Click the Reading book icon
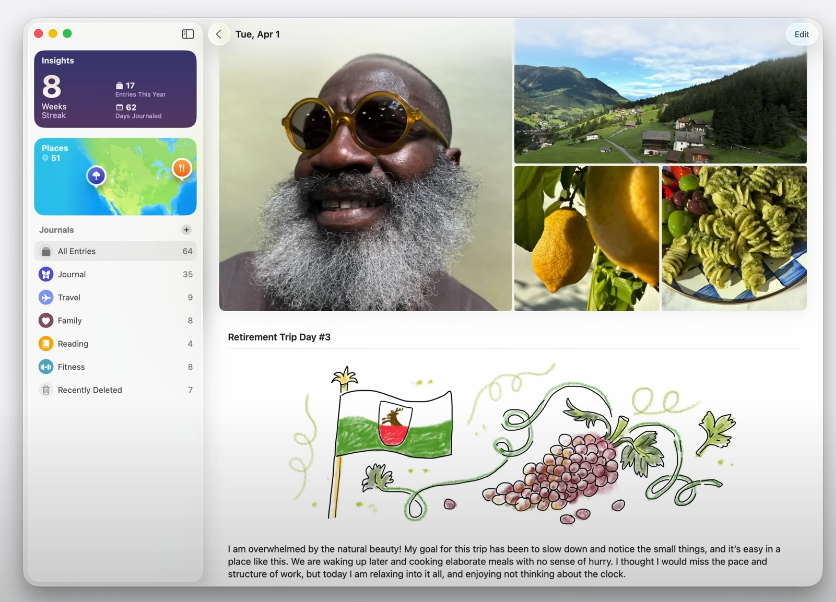This screenshot has height=602, width=836. pos(46,344)
